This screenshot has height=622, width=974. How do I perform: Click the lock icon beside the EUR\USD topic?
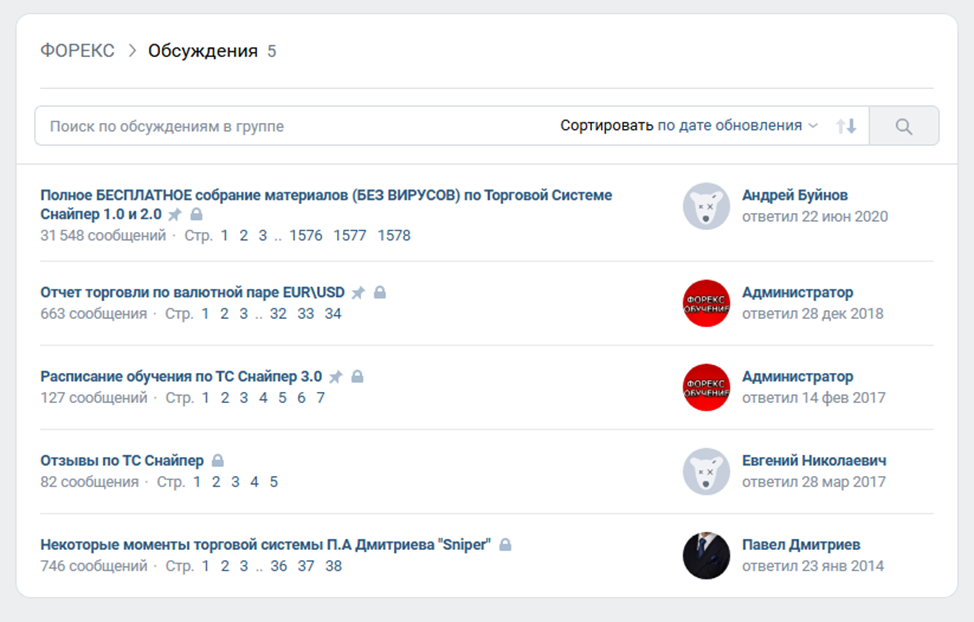pos(380,292)
